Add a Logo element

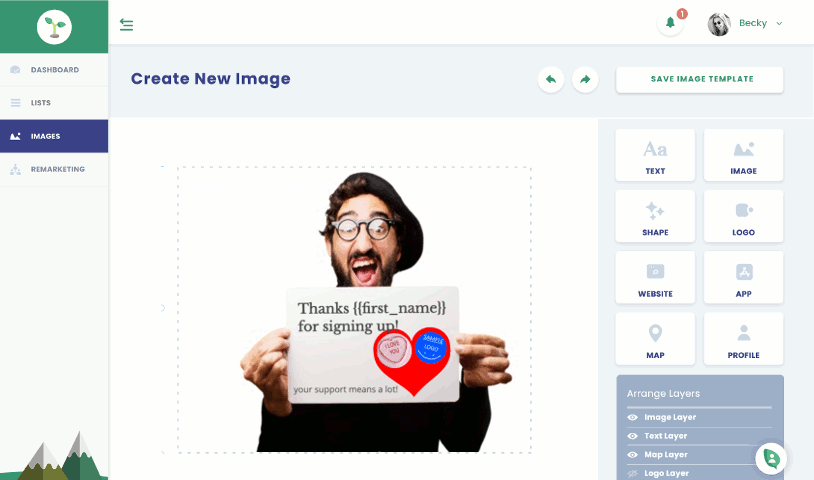point(743,216)
